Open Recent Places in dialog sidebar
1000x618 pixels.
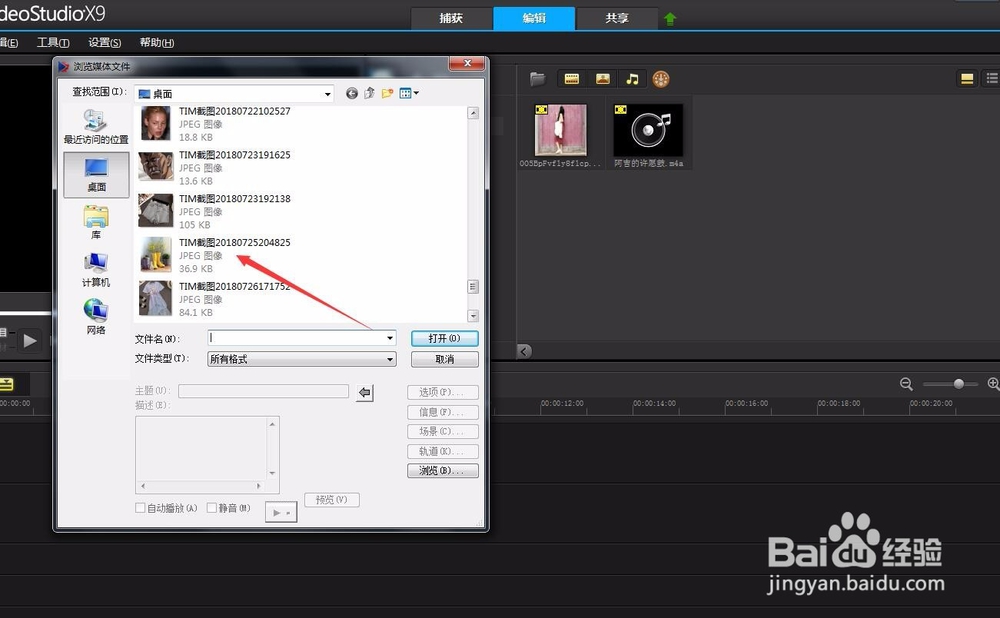(96, 126)
